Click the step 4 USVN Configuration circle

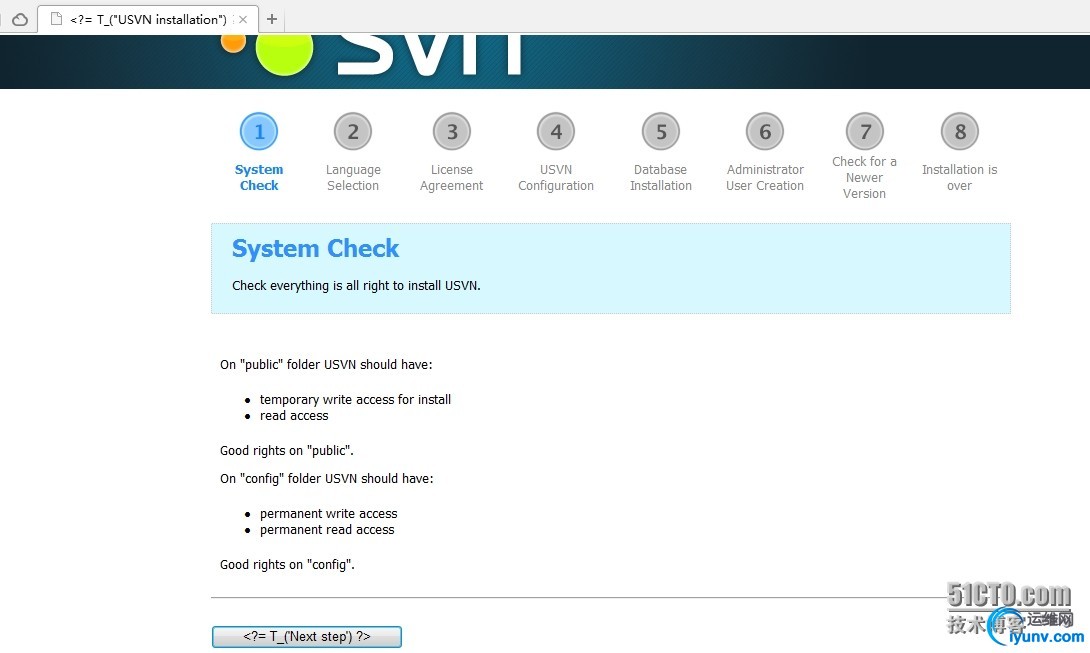(556, 131)
